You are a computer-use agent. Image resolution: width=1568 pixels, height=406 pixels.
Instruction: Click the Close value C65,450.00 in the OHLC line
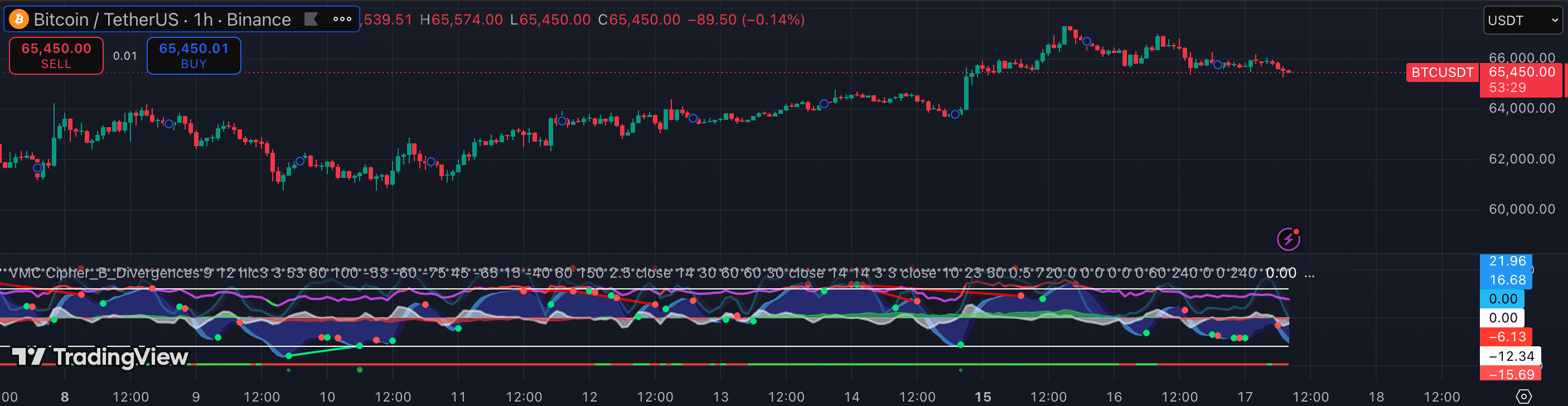[x=638, y=20]
